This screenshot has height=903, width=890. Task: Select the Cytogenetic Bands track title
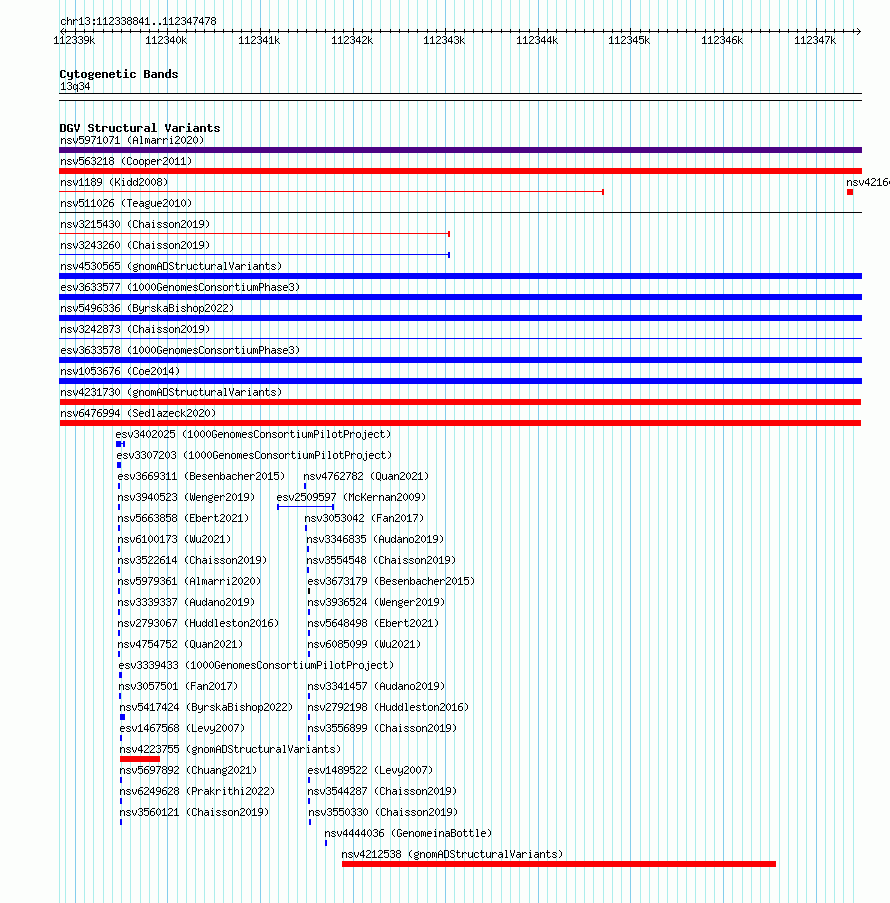[119, 74]
